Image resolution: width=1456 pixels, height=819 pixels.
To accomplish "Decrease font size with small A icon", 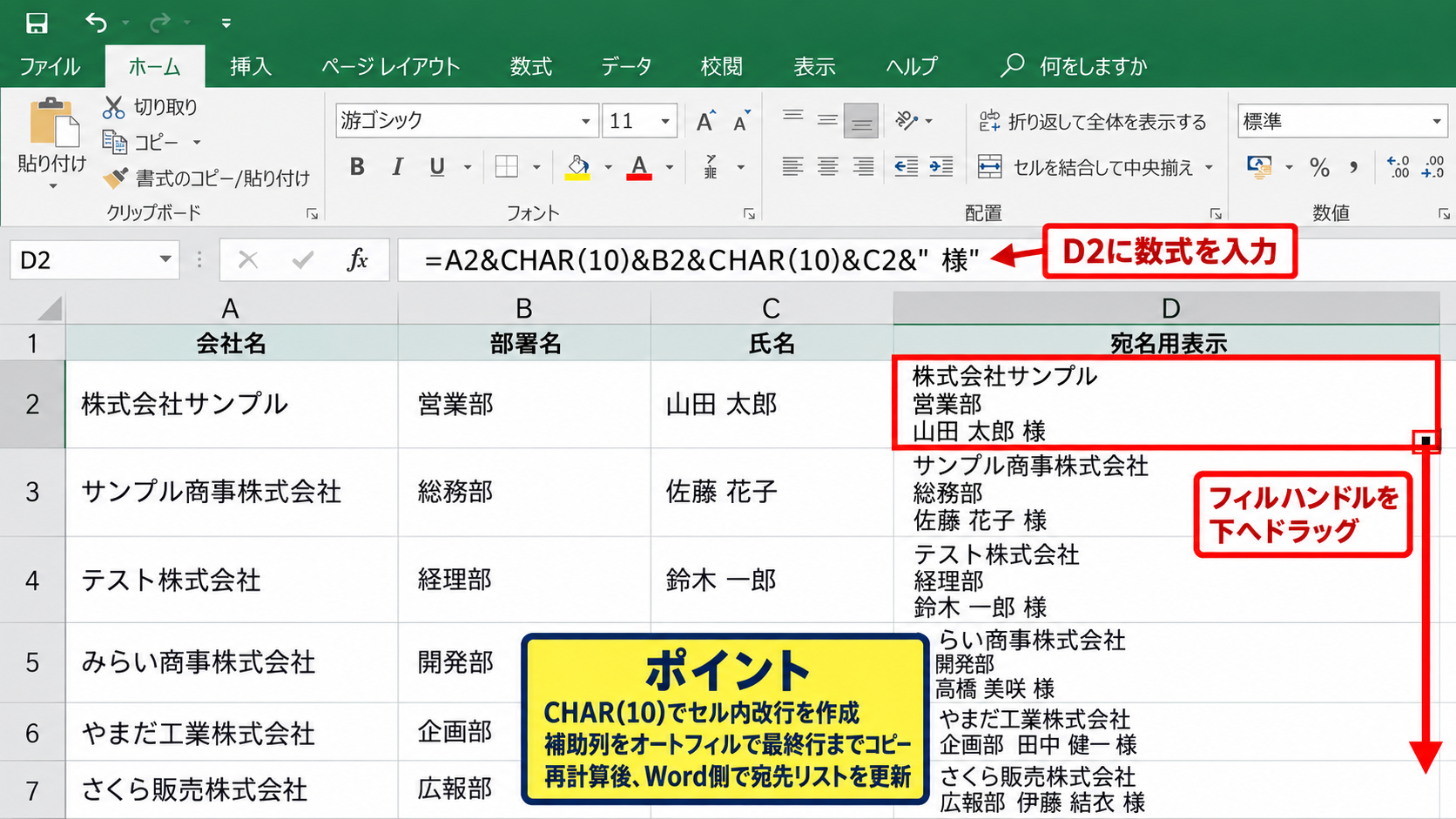I will point(741,121).
